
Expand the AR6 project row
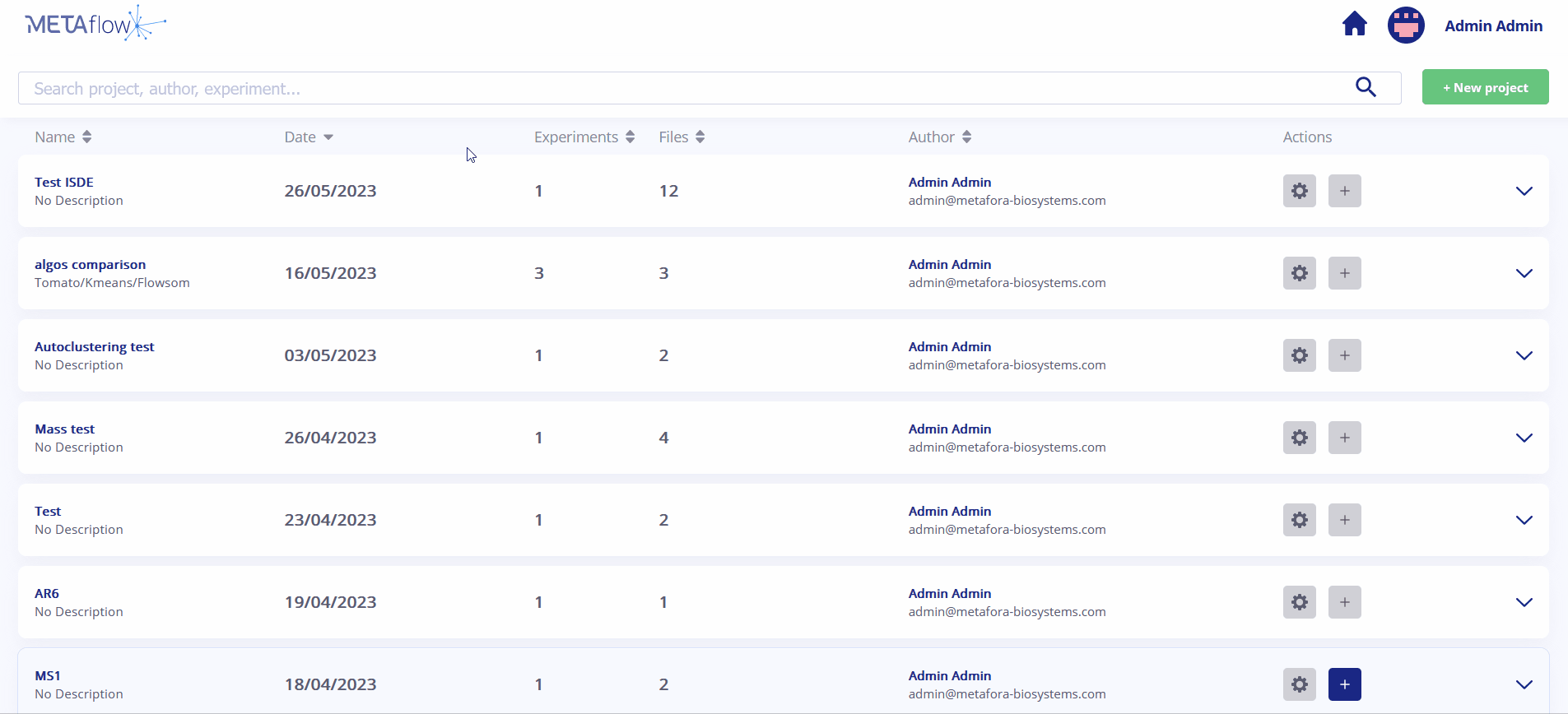coord(1524,602)
